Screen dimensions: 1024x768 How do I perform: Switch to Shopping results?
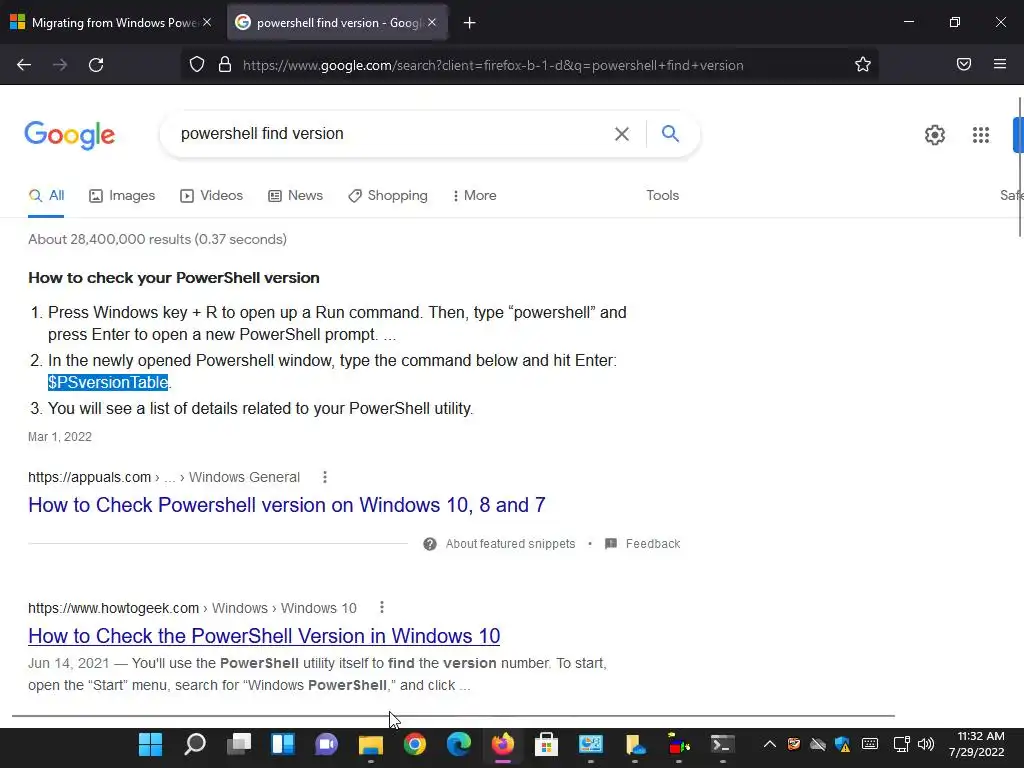point(388,195)
